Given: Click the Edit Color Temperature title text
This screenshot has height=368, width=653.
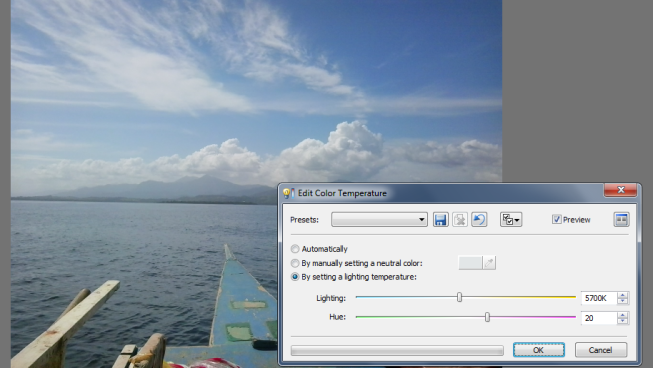Looking at the screenshot, I should click(x=342, y=193).
